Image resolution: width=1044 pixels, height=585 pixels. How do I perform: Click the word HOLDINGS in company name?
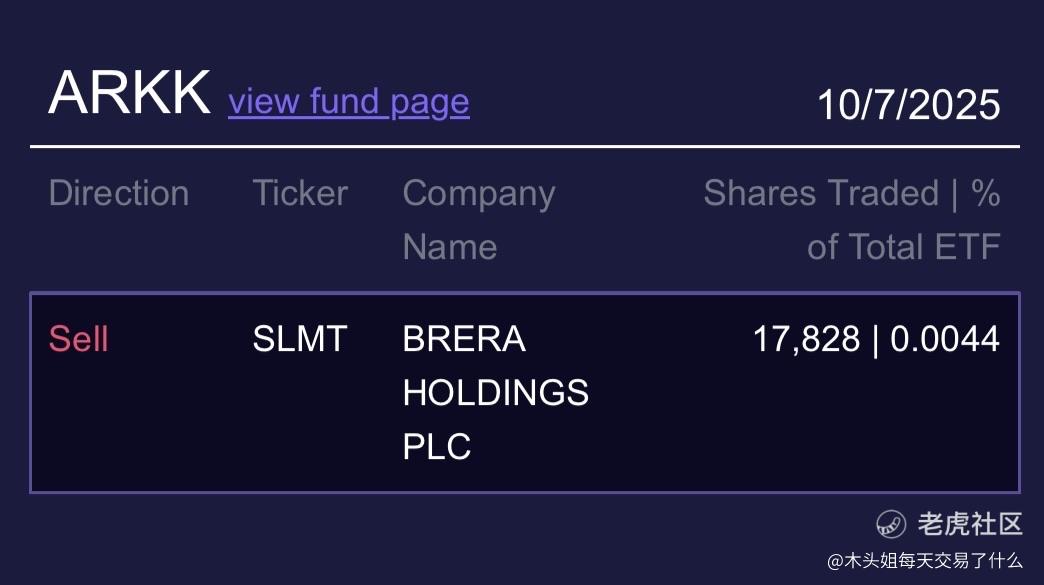[495, 393]
